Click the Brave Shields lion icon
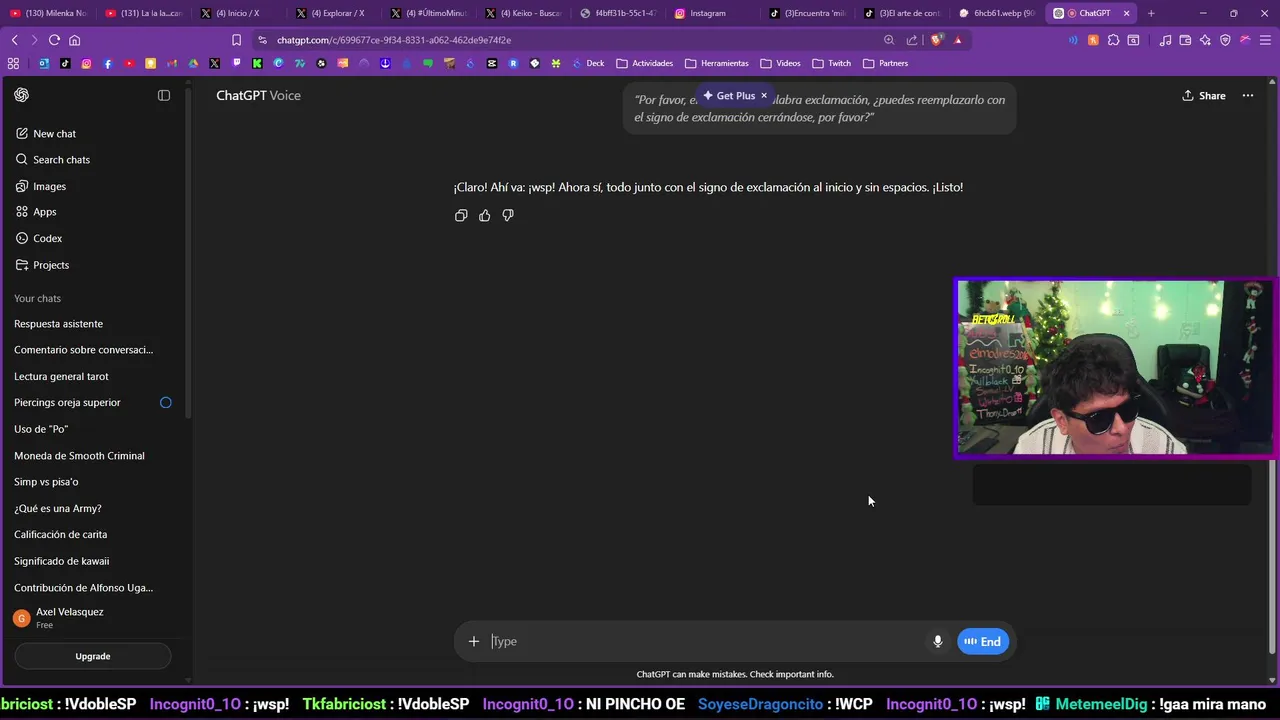The height and width of the screenshot is (720, 1280). pos(937,40)
